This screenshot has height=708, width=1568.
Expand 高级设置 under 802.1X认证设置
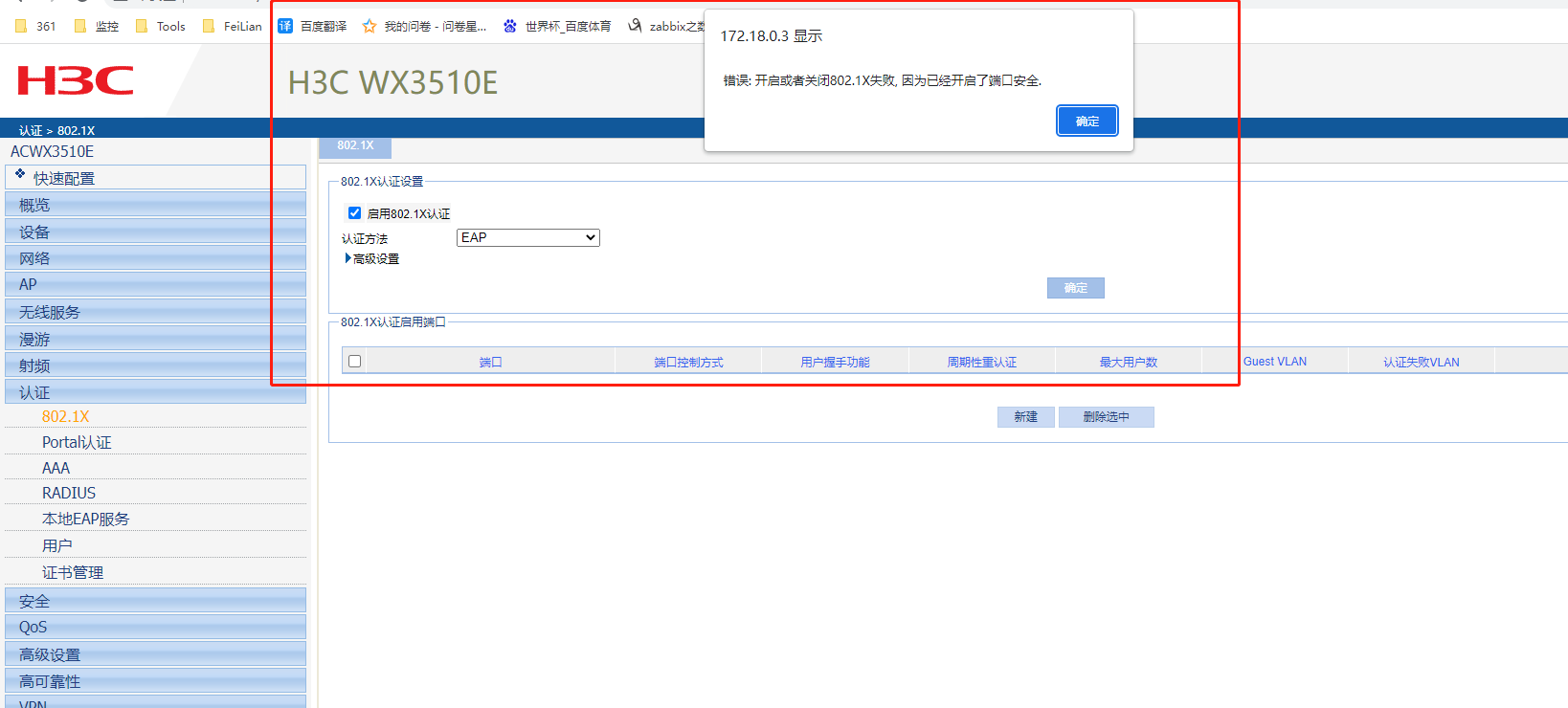[x=372, y=258]
